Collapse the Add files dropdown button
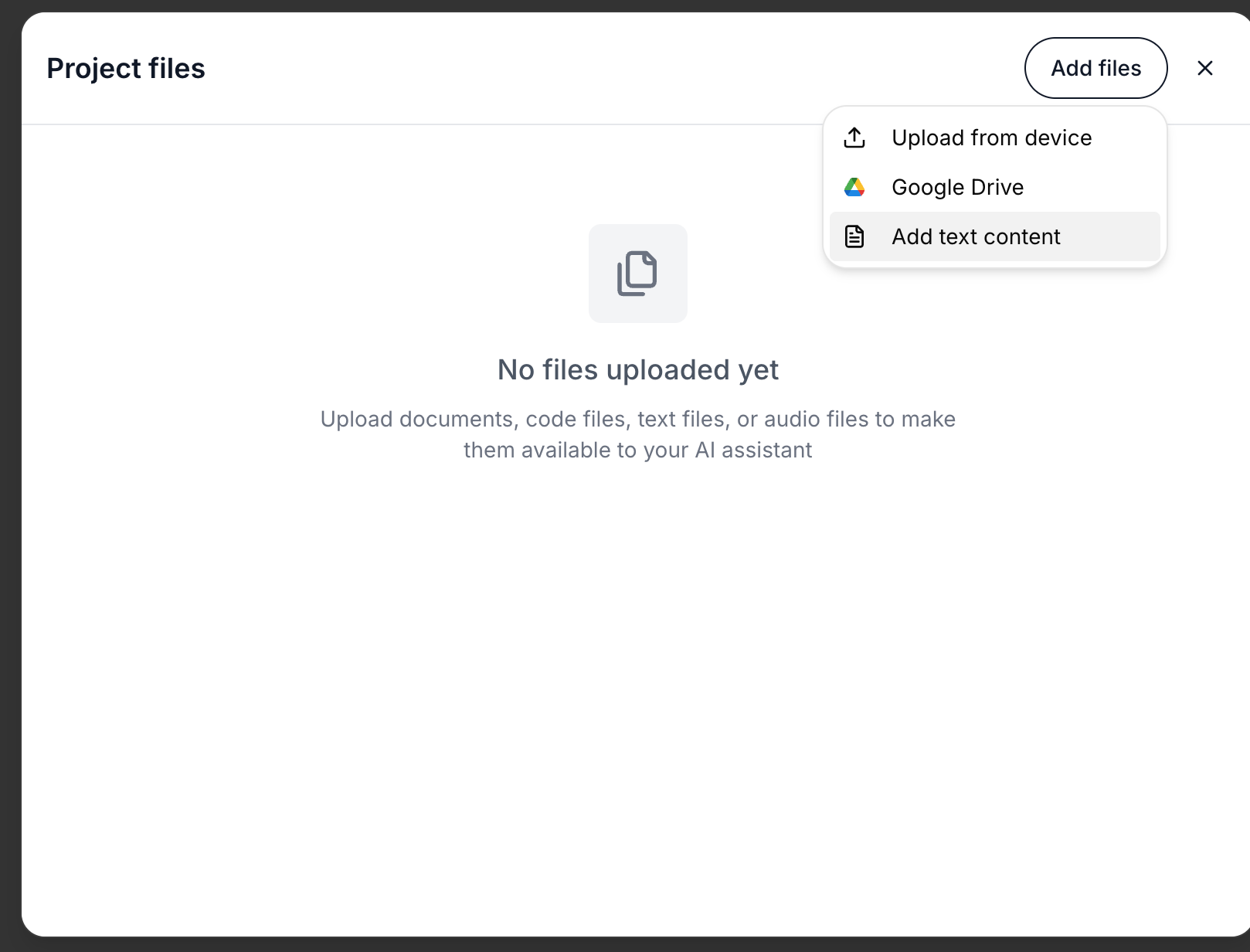The height and width of the screenshot is (952, 1250). [x=1095, y=68]
